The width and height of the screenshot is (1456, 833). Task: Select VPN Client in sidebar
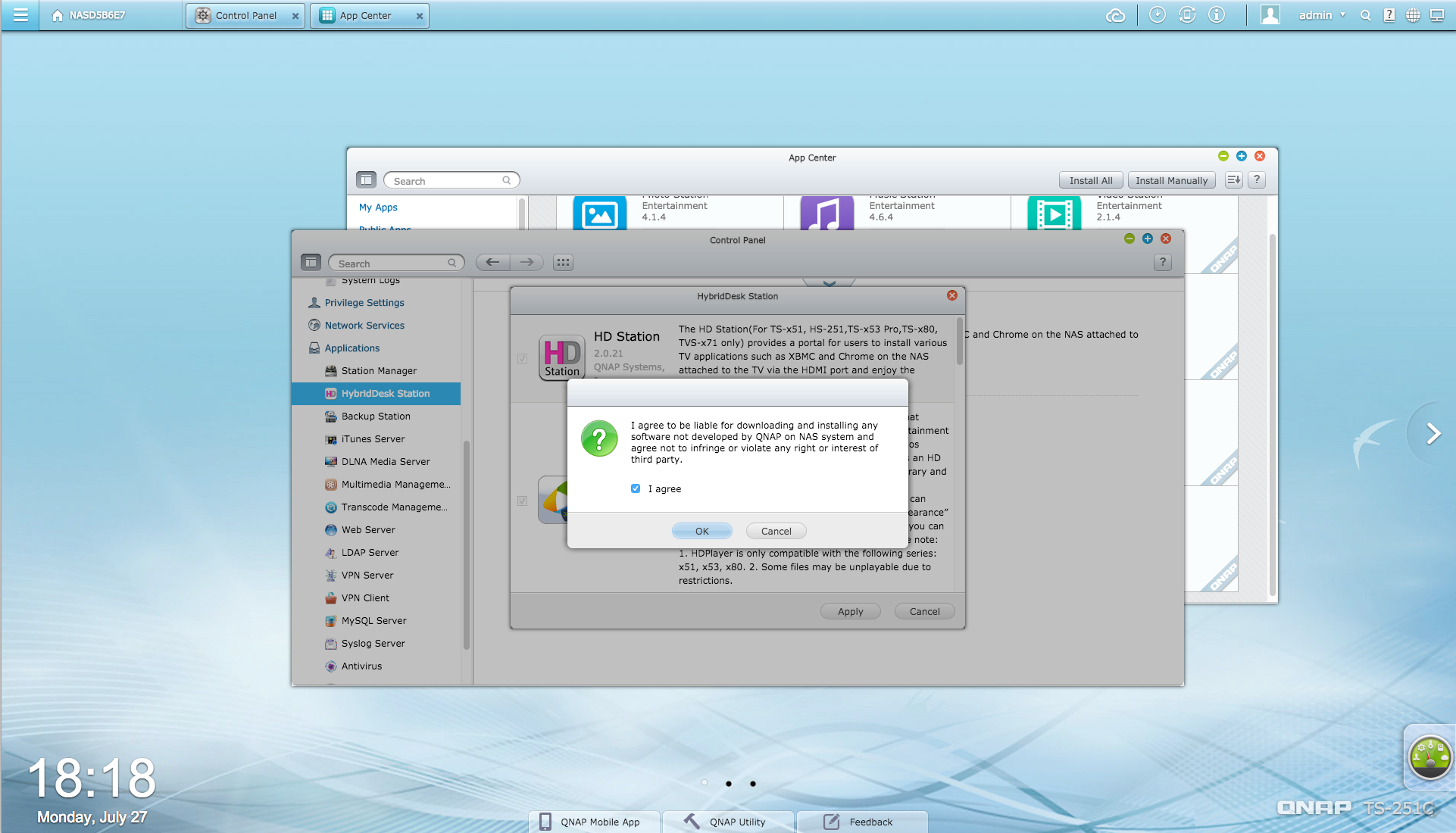click(376, 597)
